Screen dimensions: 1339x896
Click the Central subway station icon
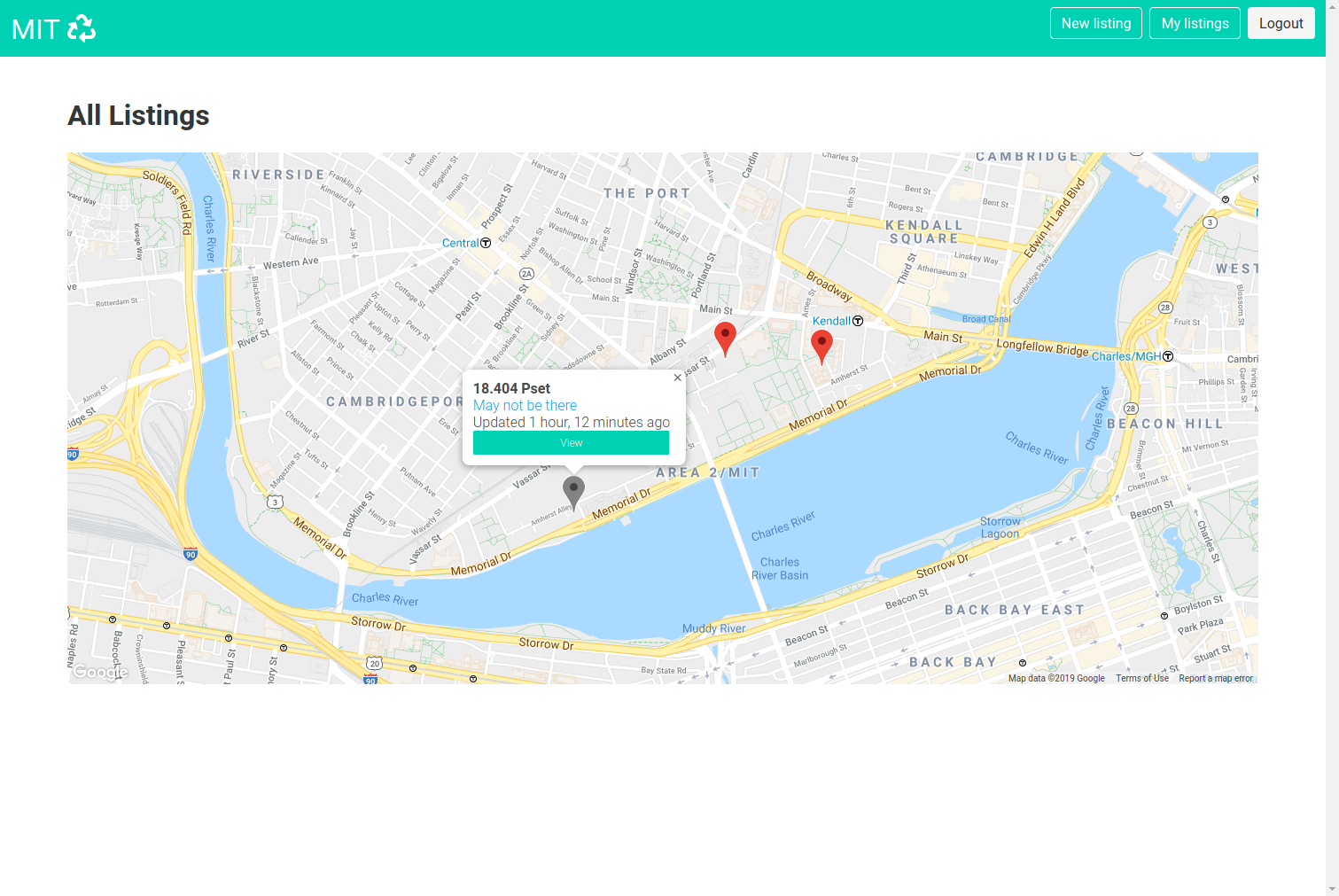tap(486, 243)
